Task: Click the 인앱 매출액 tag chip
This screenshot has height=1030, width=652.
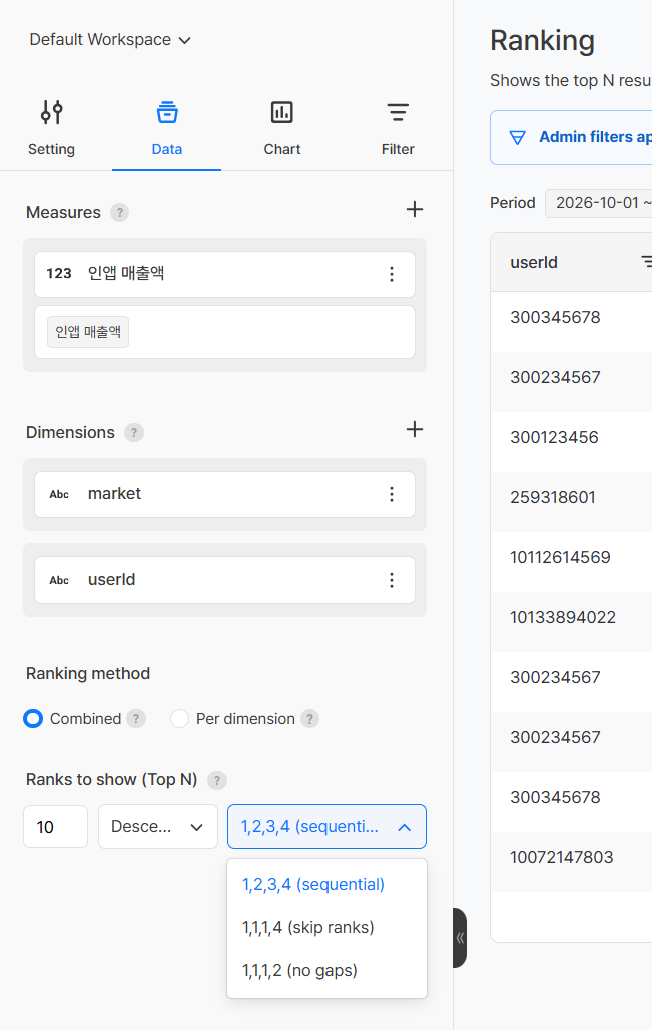Action: click(x=88, y=332)
